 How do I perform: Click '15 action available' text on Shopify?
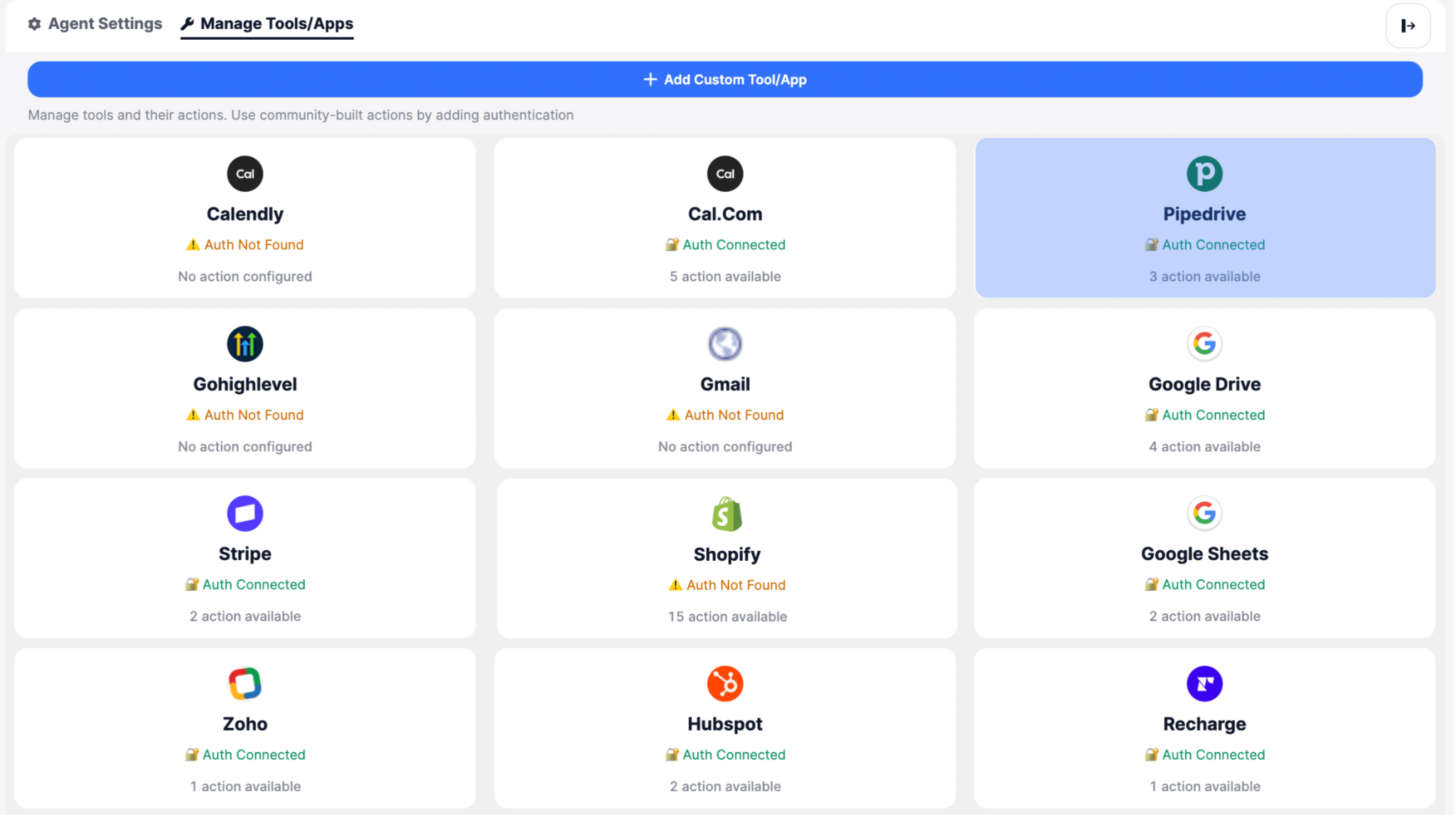[x=727, y=616]
